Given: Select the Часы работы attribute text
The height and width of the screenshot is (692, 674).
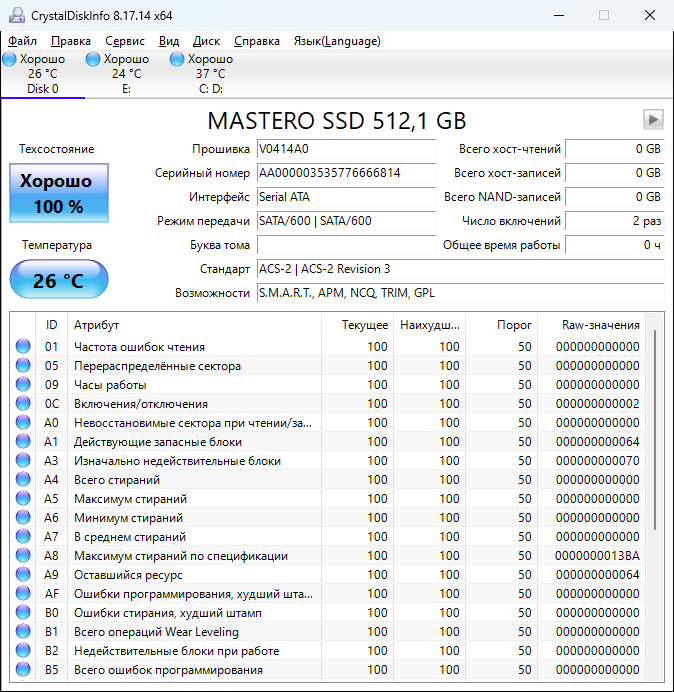Looking at the screenshot, I should pos(110,385).
